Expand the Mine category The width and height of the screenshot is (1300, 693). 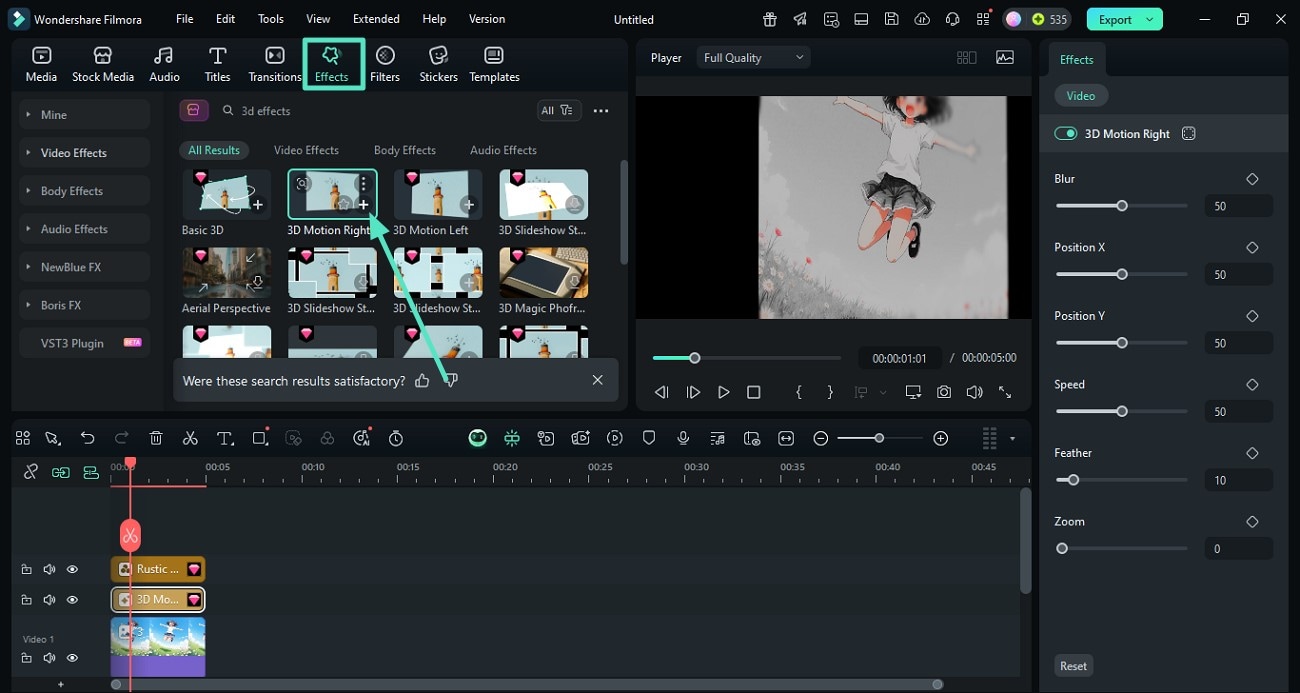click(x=85, y=115)
